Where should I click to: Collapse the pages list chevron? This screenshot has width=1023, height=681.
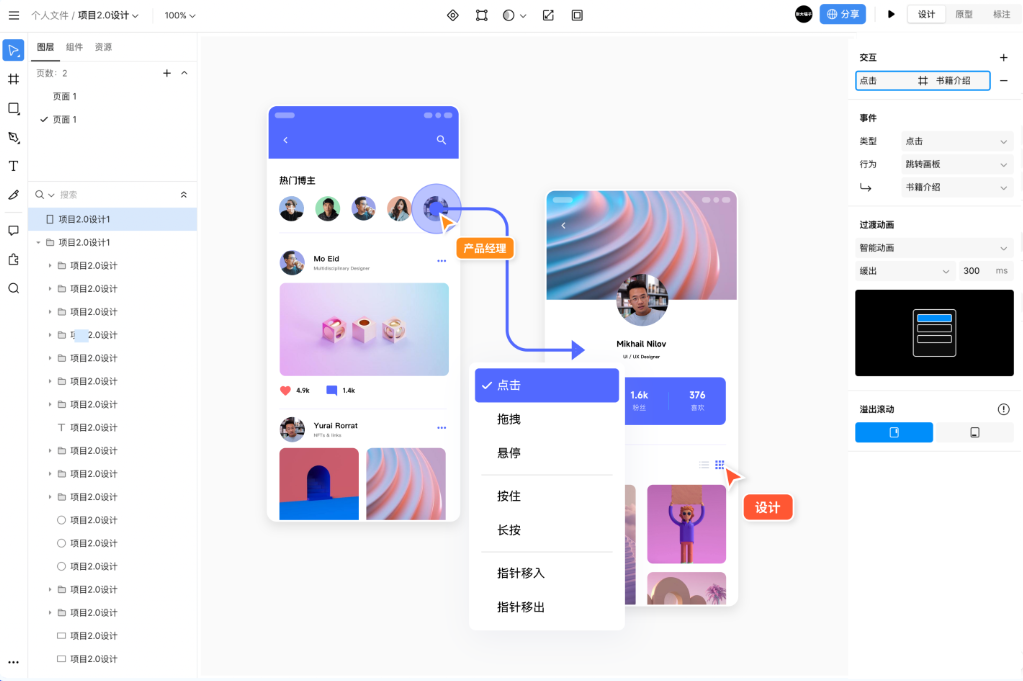click(185, 73)
